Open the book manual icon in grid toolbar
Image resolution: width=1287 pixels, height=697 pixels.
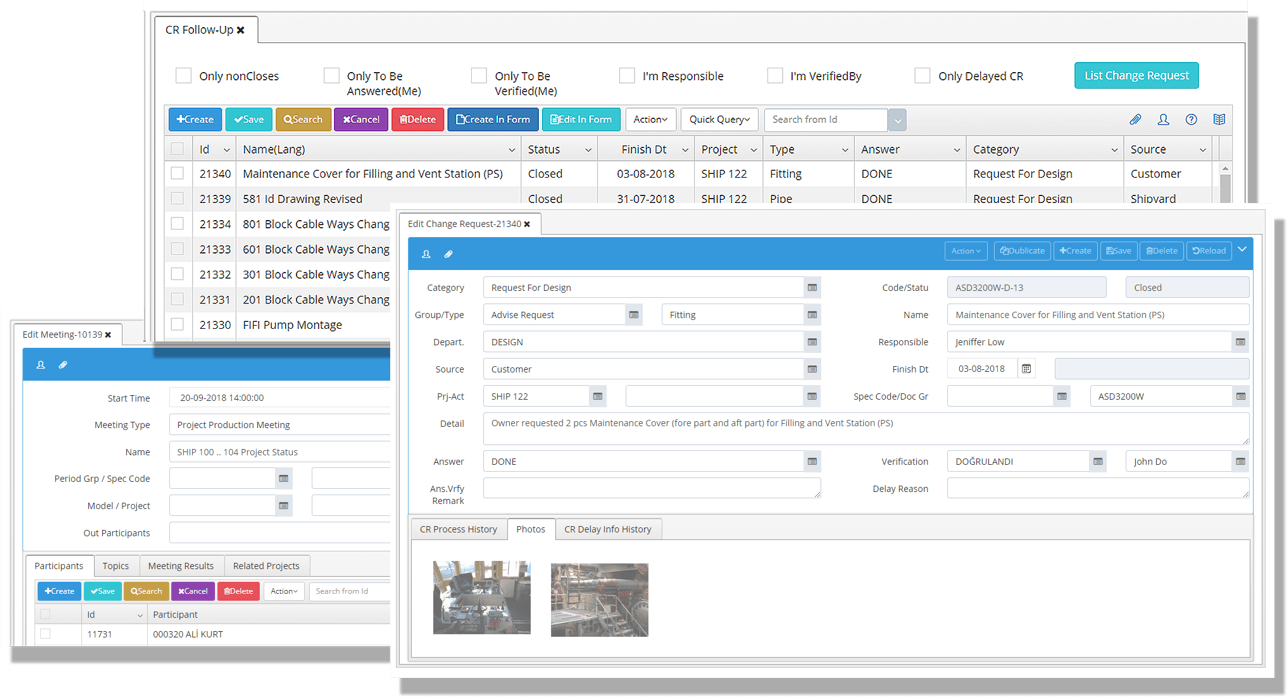coord(1219,120)
